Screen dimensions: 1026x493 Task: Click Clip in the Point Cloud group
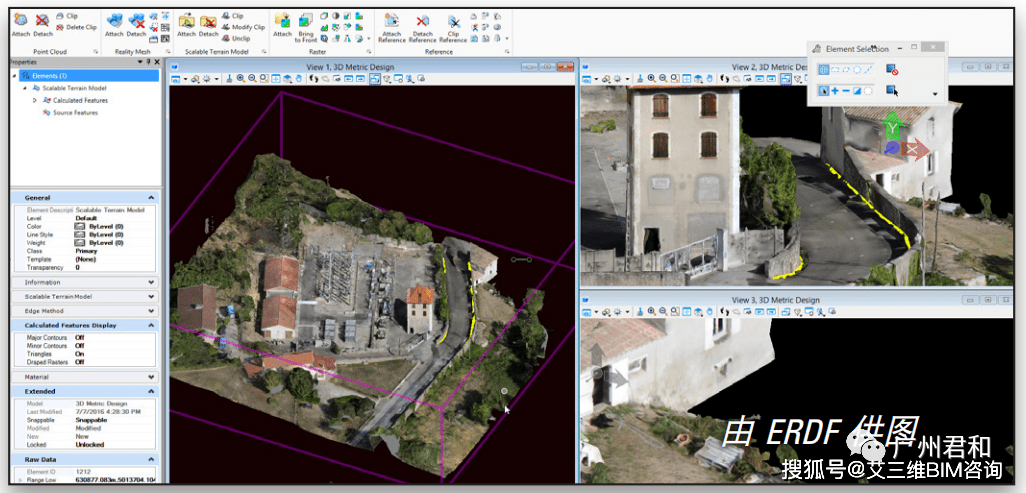pos(67,16)
